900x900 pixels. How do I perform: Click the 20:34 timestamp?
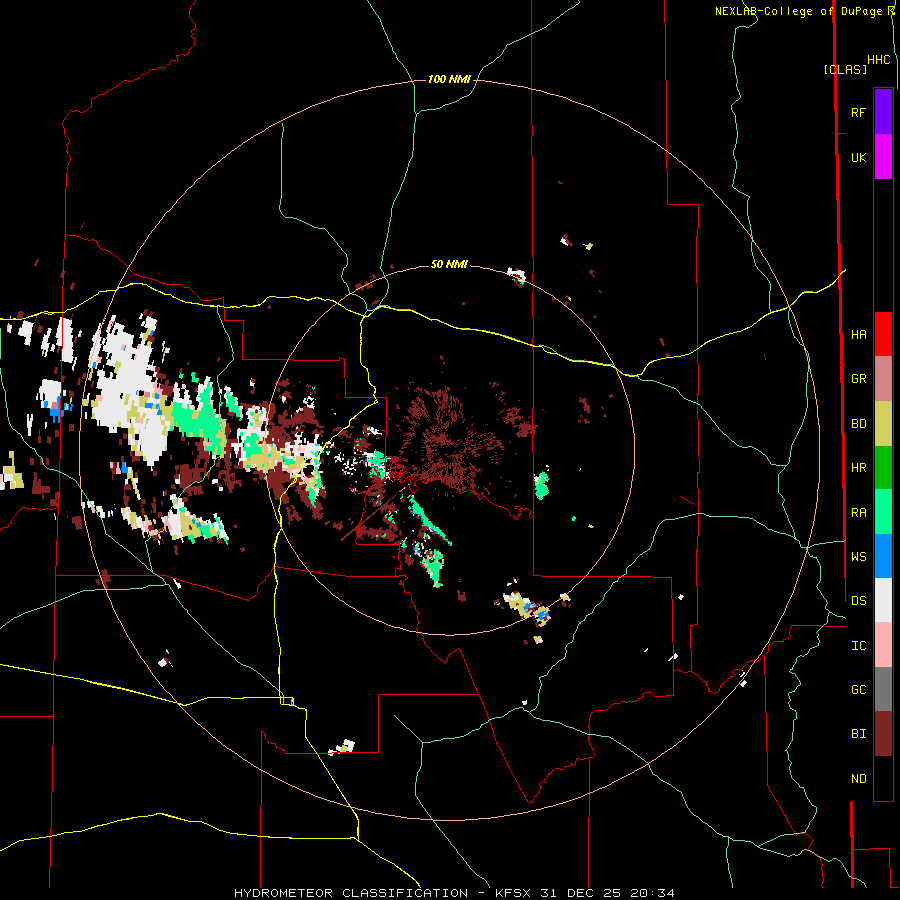[x=652, y=893]
